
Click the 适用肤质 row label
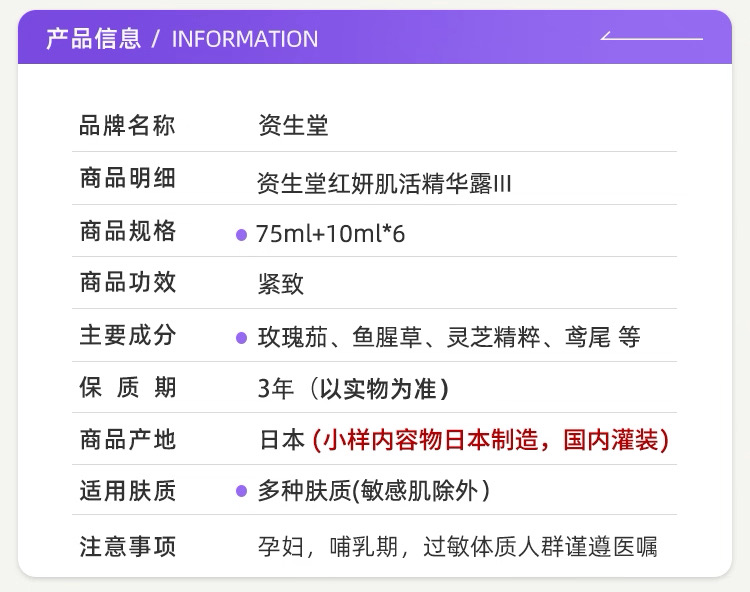(x=127, y=491)
